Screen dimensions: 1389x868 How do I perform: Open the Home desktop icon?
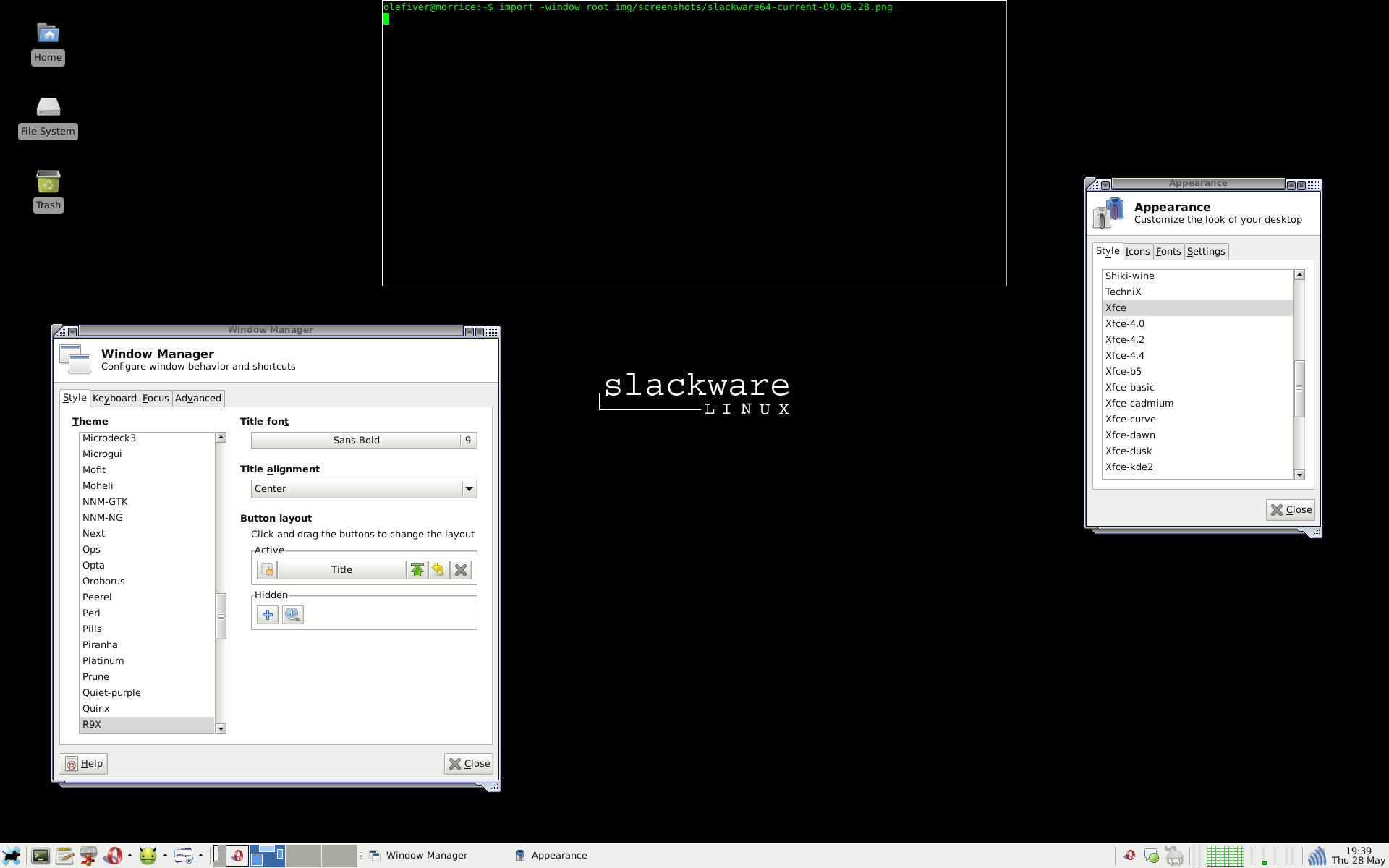pyautogui.click(x=48, y=43)
